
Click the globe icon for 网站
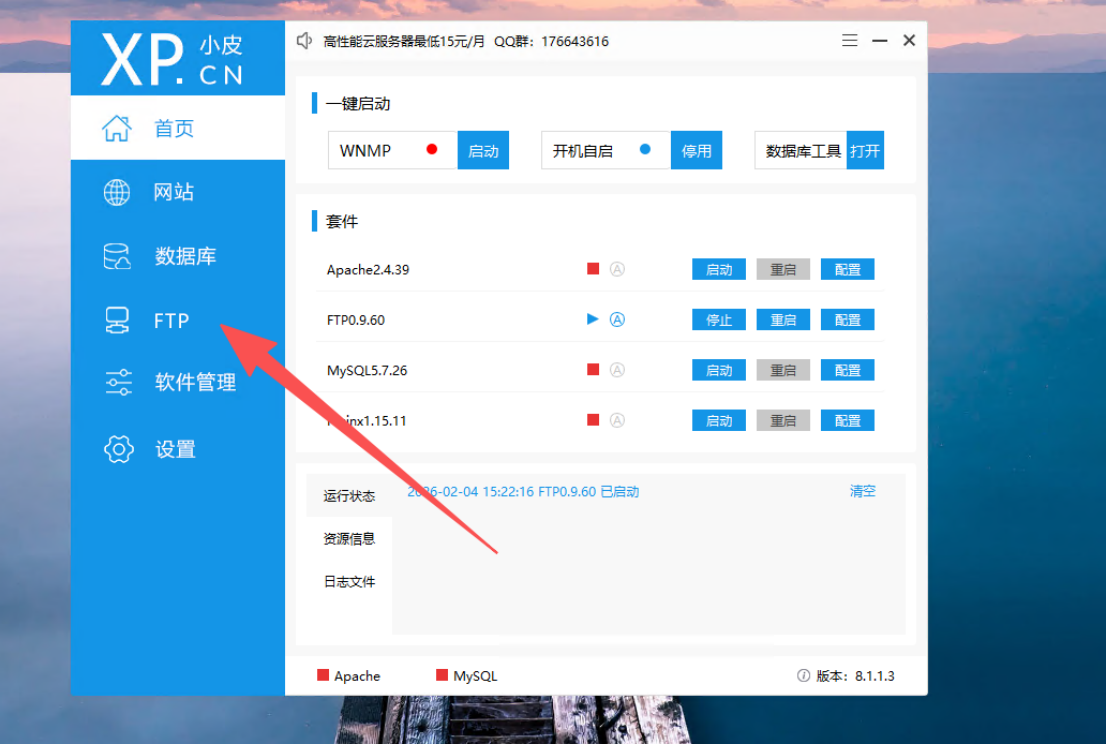click(x=117, y=192)
